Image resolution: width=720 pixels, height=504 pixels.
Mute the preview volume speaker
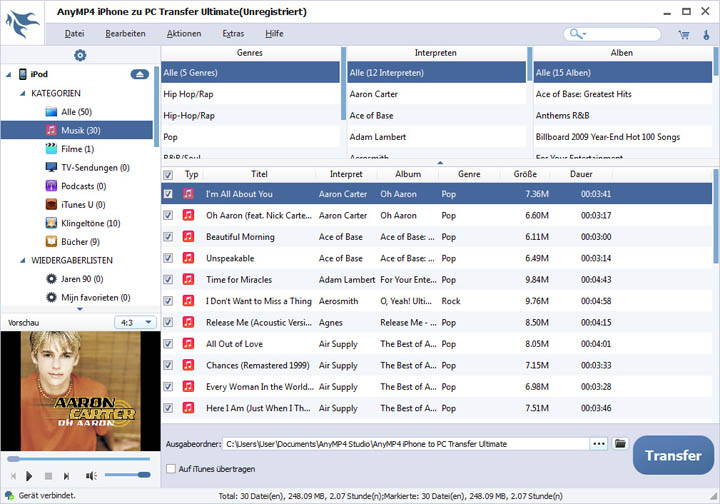click(90, 476)
